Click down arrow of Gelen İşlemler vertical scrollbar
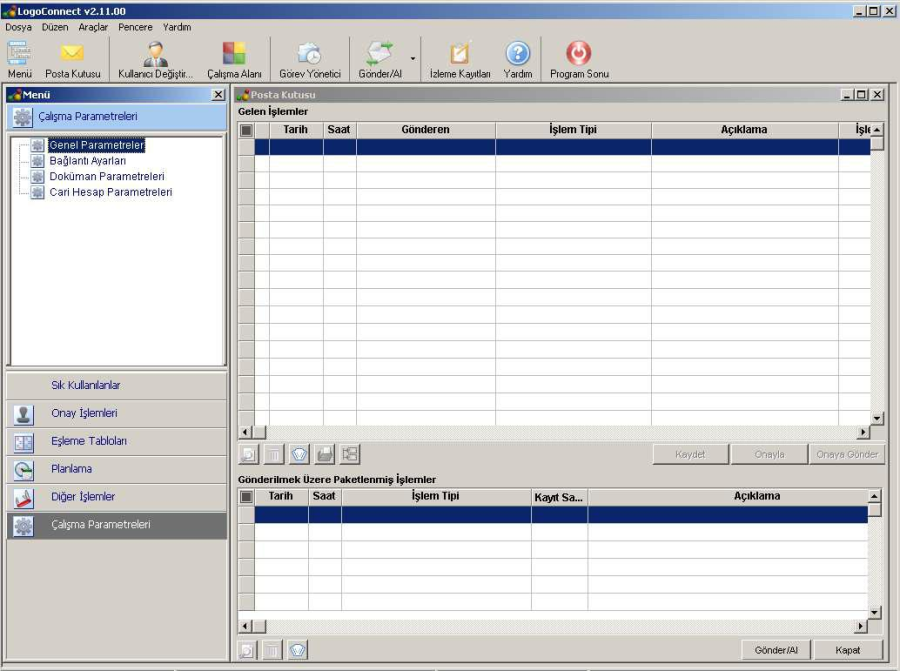 [877, 418]
